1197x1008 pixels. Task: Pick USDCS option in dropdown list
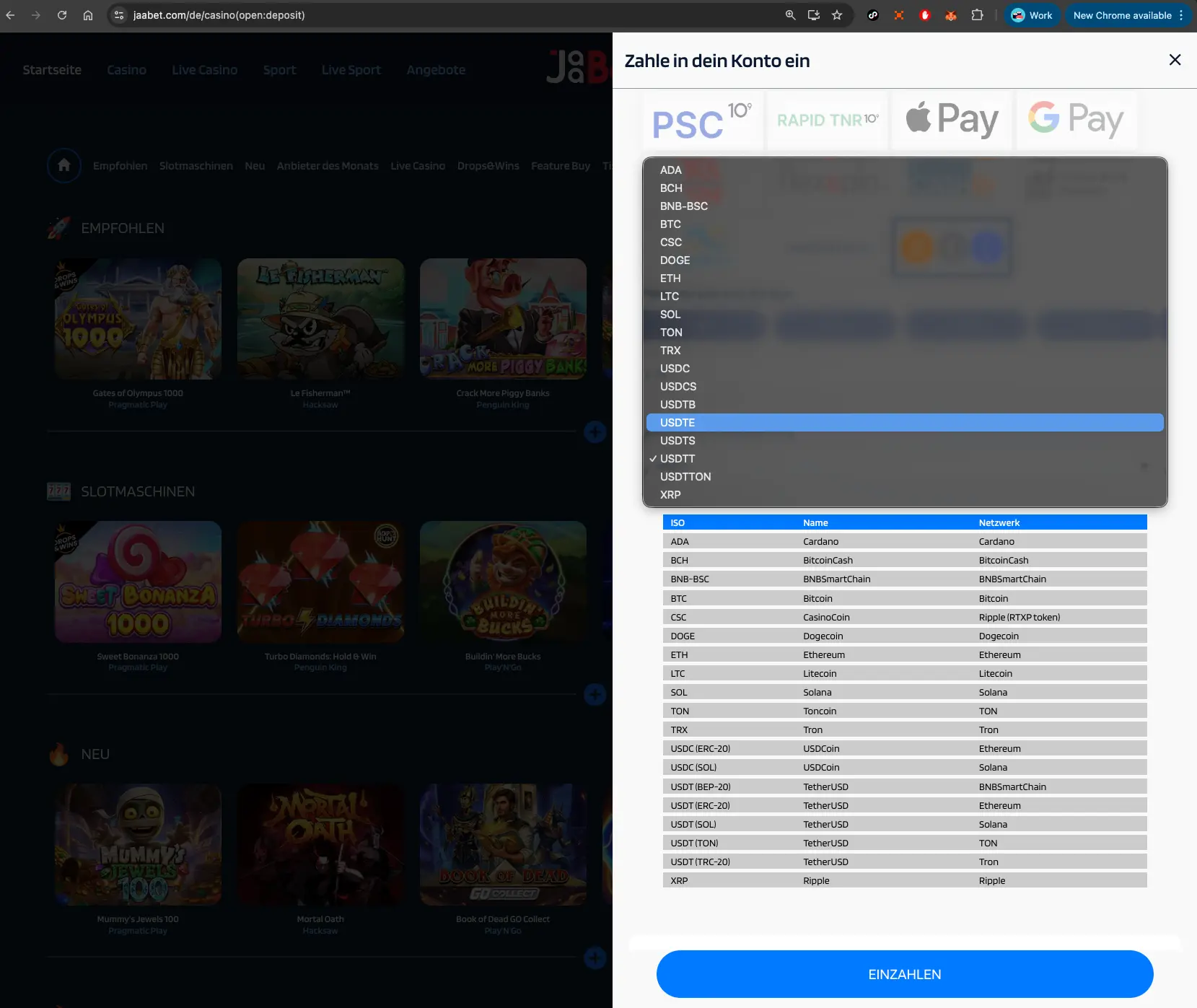(905, 387)
